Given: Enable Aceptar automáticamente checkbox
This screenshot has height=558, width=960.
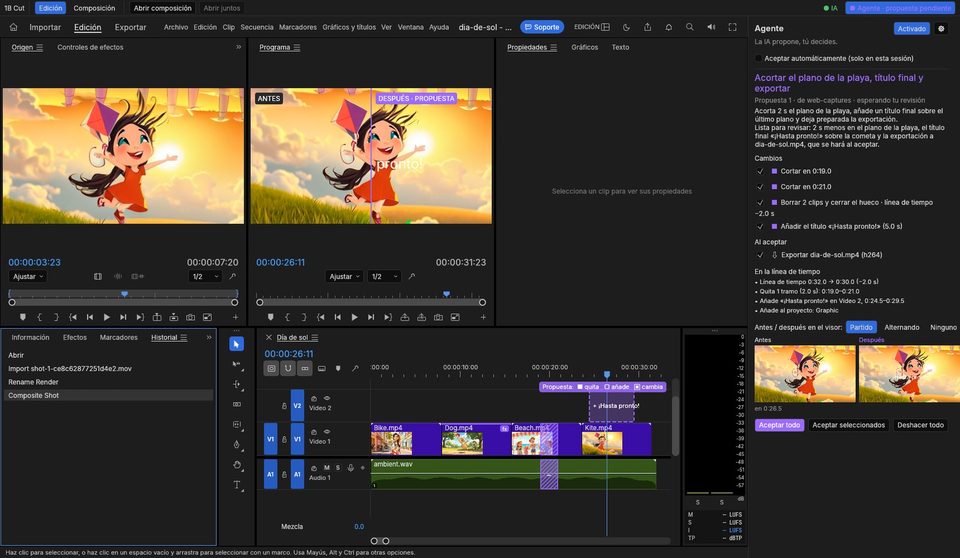Looking at the screenshot, I should 759,58.
